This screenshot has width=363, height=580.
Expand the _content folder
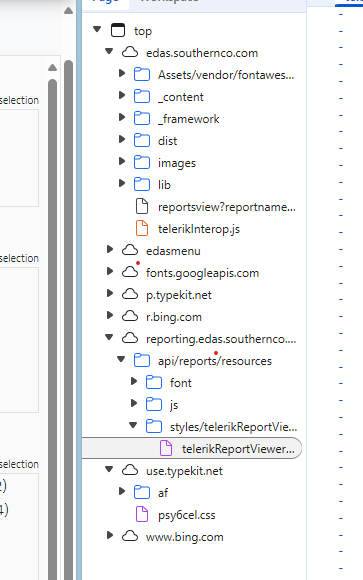(x=122, y=95)
